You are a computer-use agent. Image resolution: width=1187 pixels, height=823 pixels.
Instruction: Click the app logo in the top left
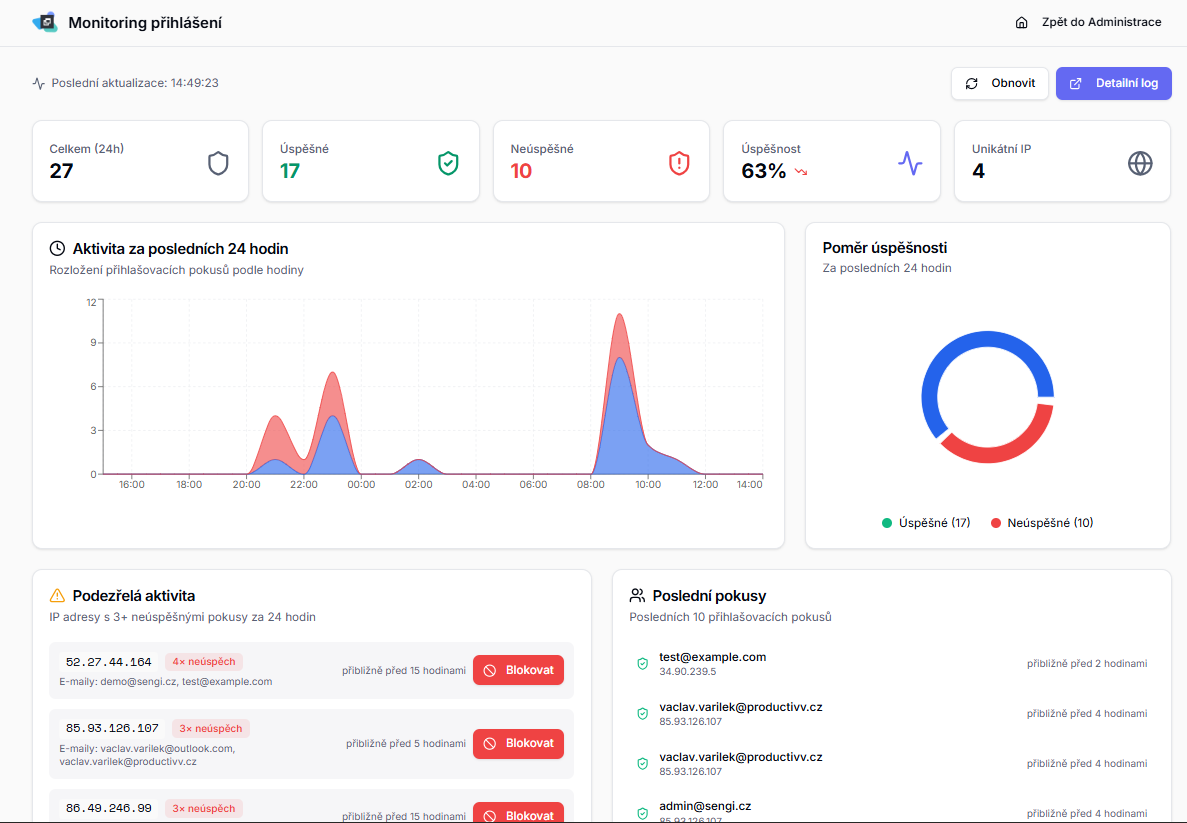click(43, 21)
